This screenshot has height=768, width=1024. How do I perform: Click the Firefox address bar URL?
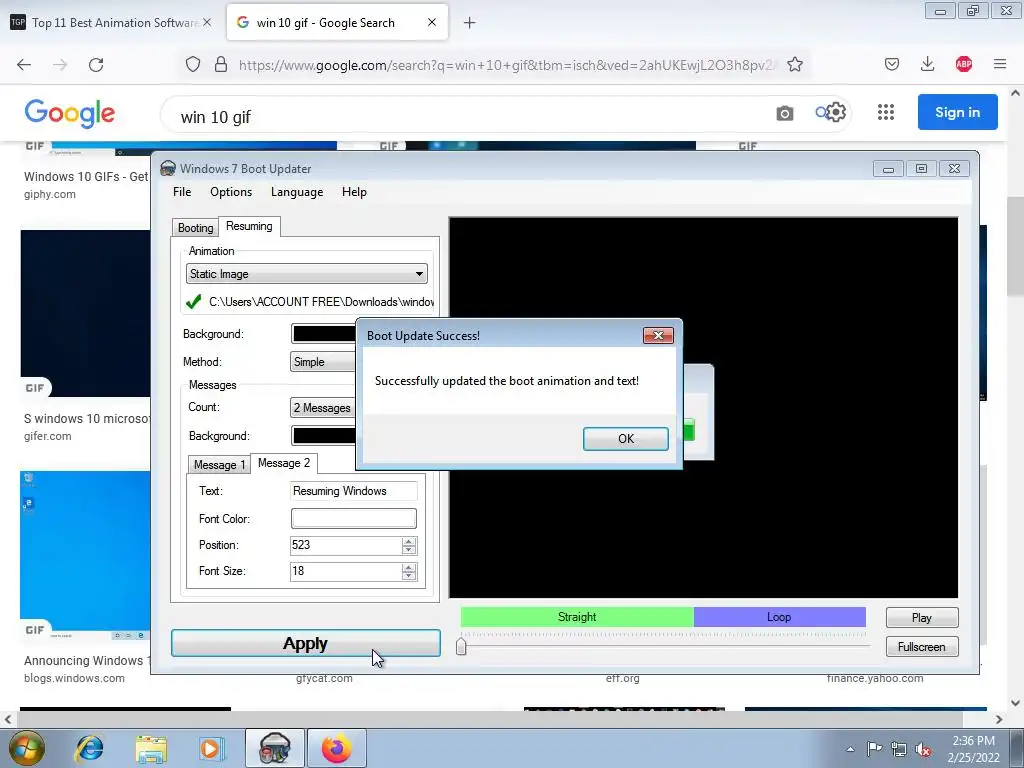click(x=507, y=65)
